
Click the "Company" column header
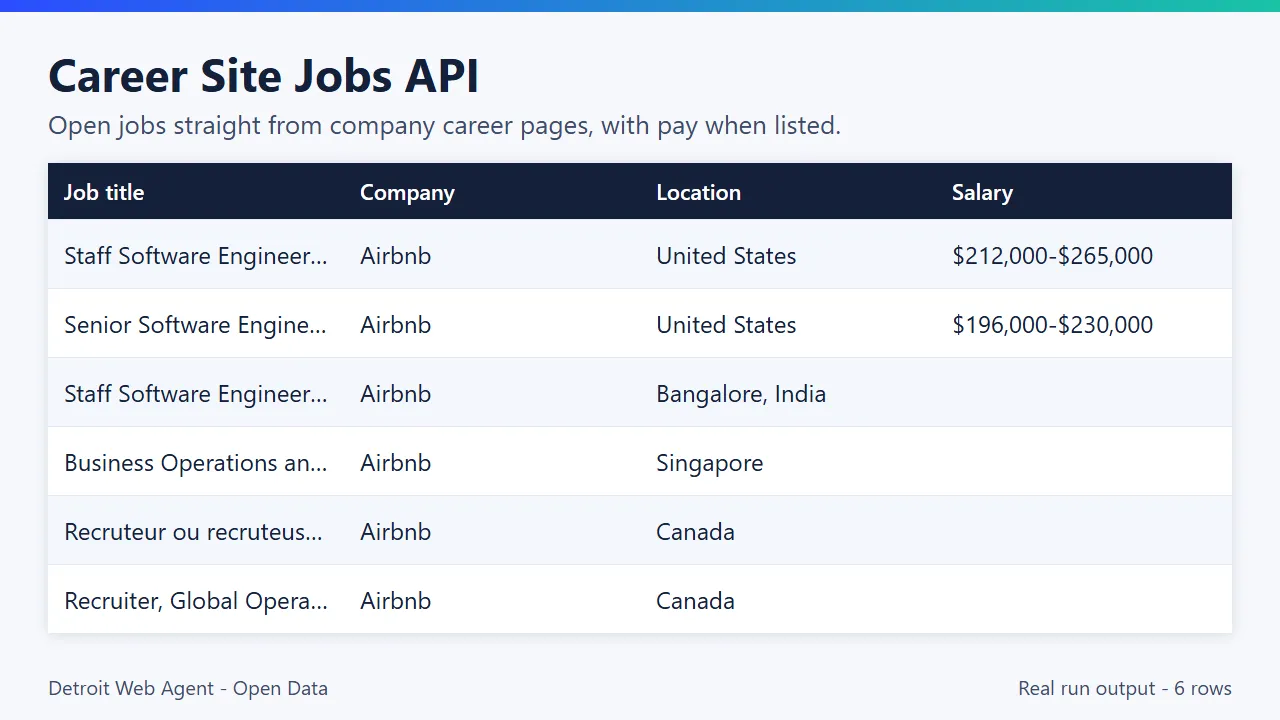click(407, 192)
